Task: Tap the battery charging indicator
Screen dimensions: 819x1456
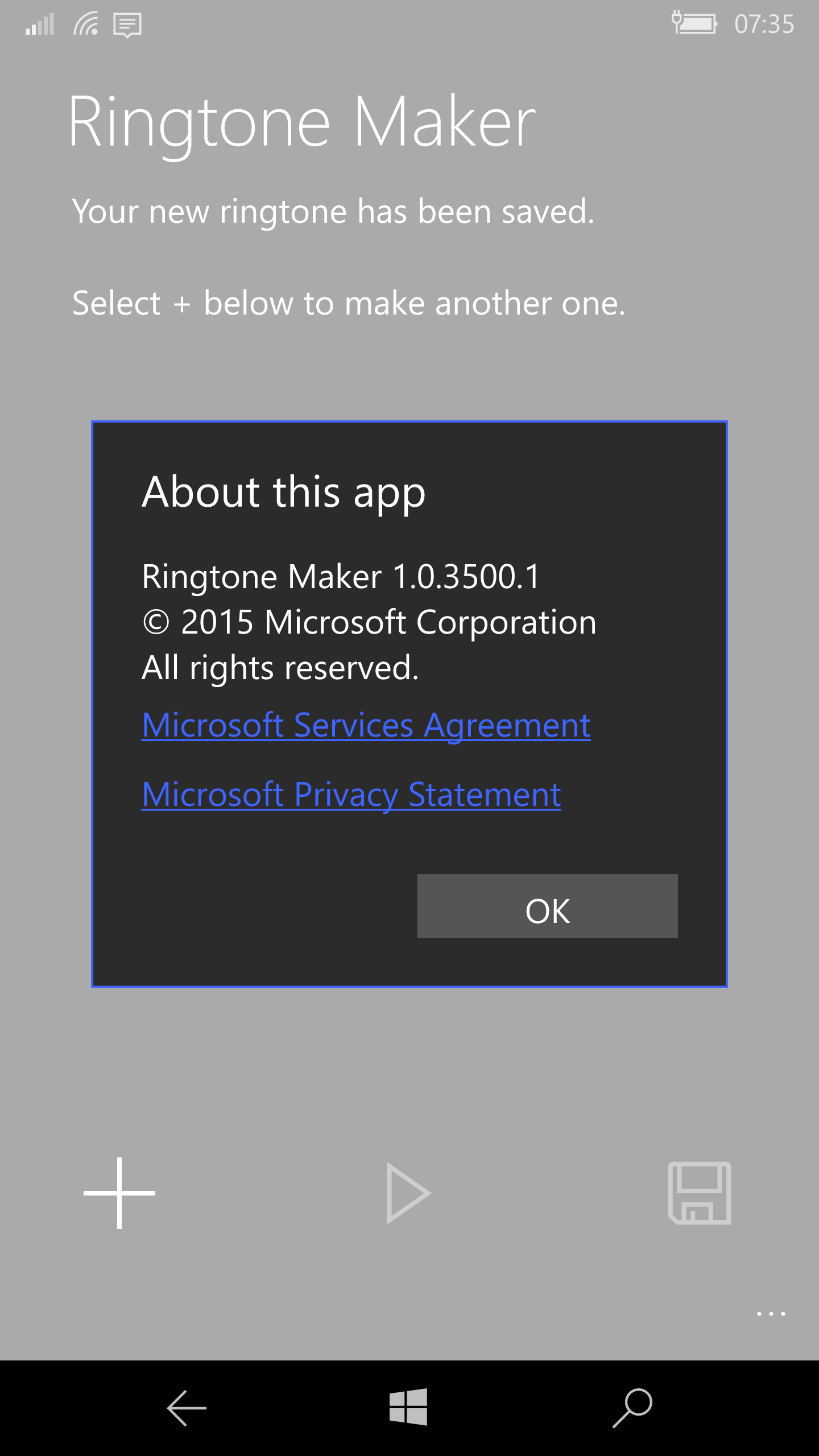Action: [694, 23]
